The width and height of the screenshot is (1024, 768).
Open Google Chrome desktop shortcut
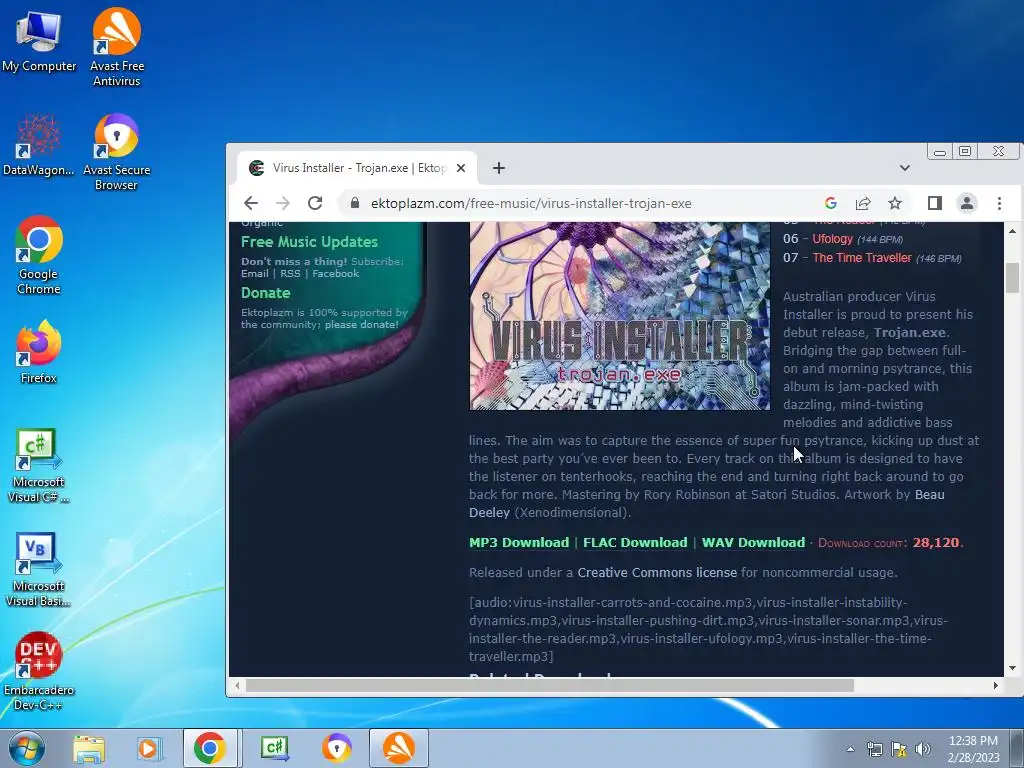coord(39,255)
